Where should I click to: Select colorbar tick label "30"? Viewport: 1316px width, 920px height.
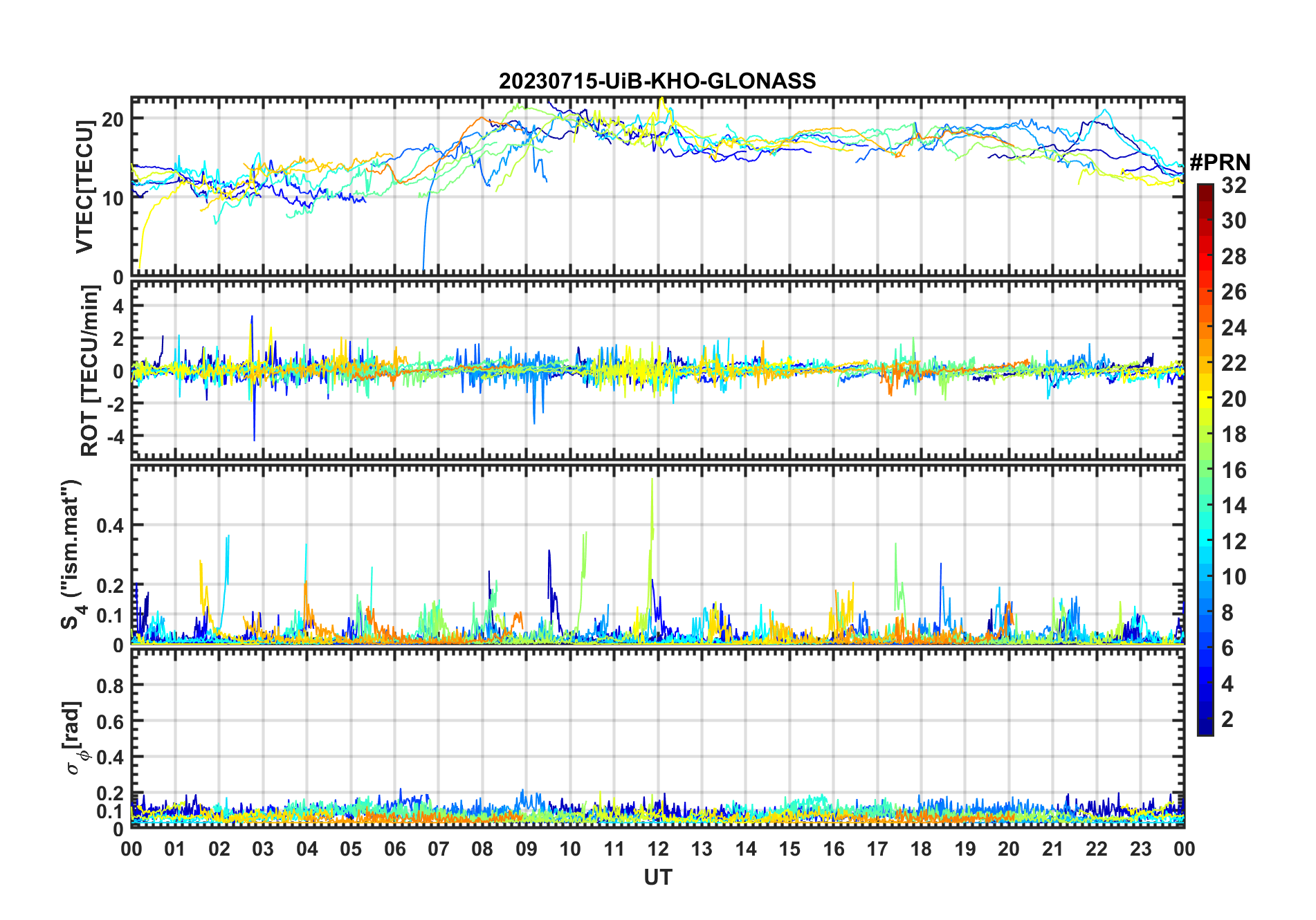coord(1234,221)
